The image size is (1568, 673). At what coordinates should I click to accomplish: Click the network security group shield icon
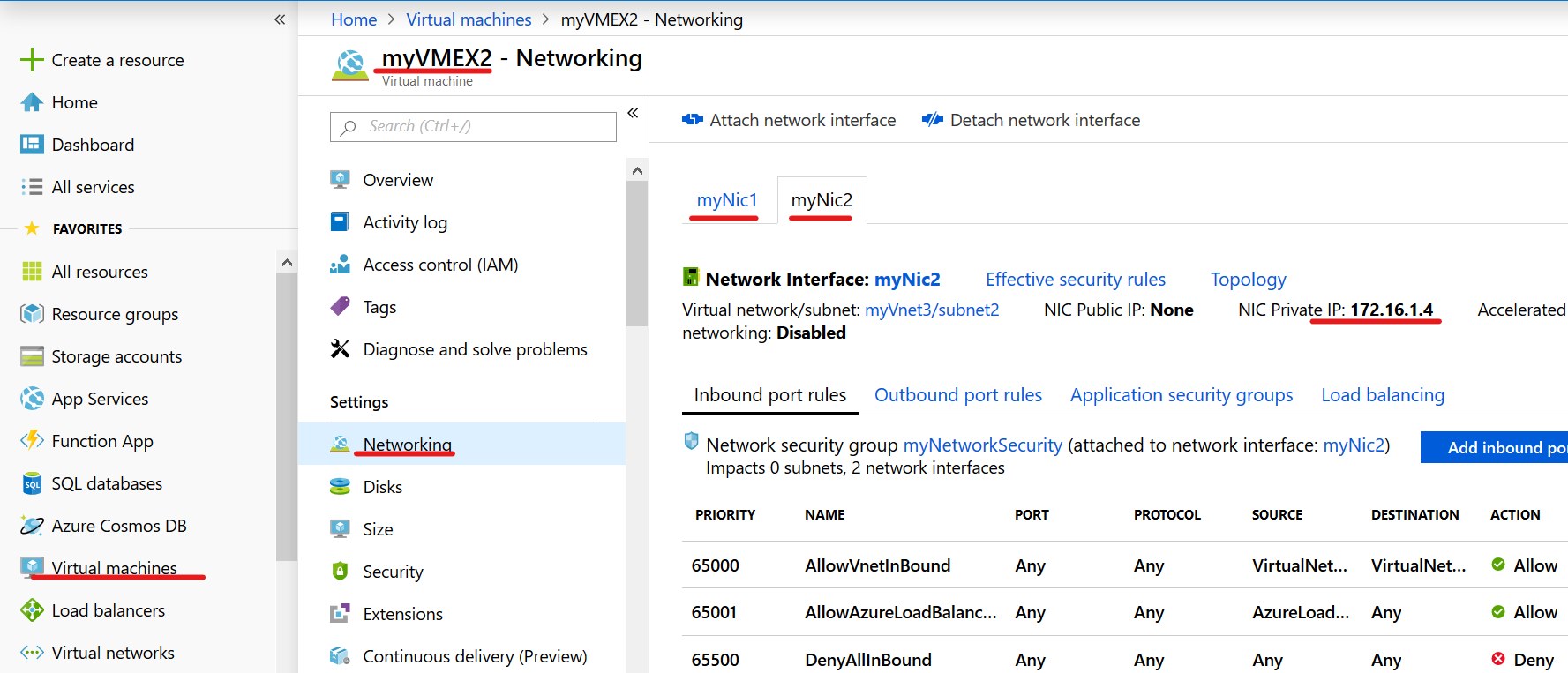692,441
